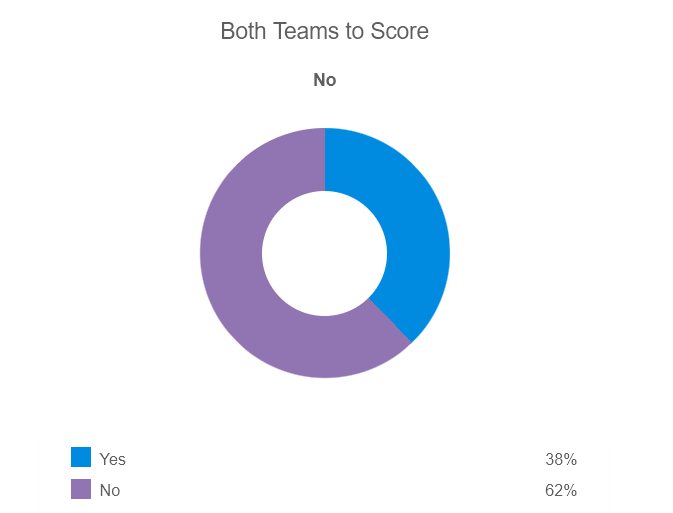
Task: Toggle the Yes series using its legend marker
Action: (81, 458)
